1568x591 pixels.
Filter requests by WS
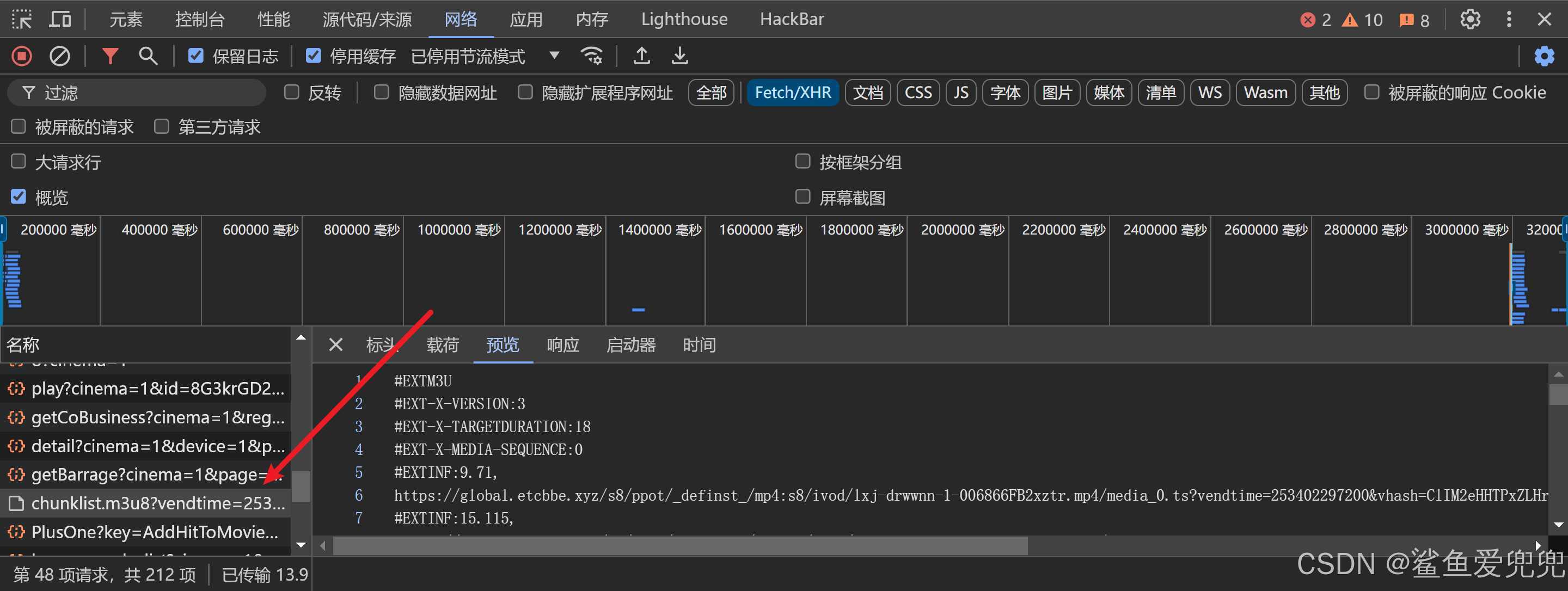(x=1210, y=93)
